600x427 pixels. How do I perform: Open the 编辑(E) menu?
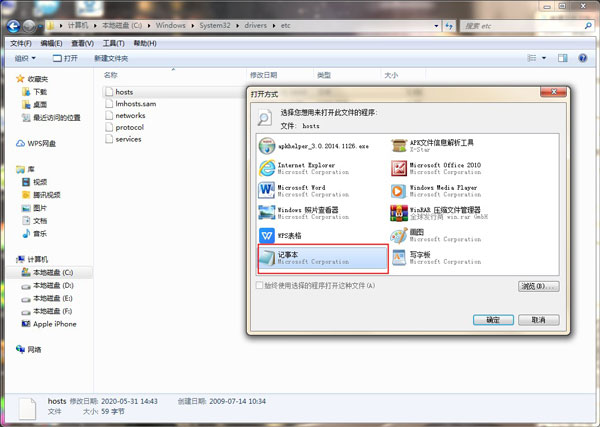click(x=52, y=44)
